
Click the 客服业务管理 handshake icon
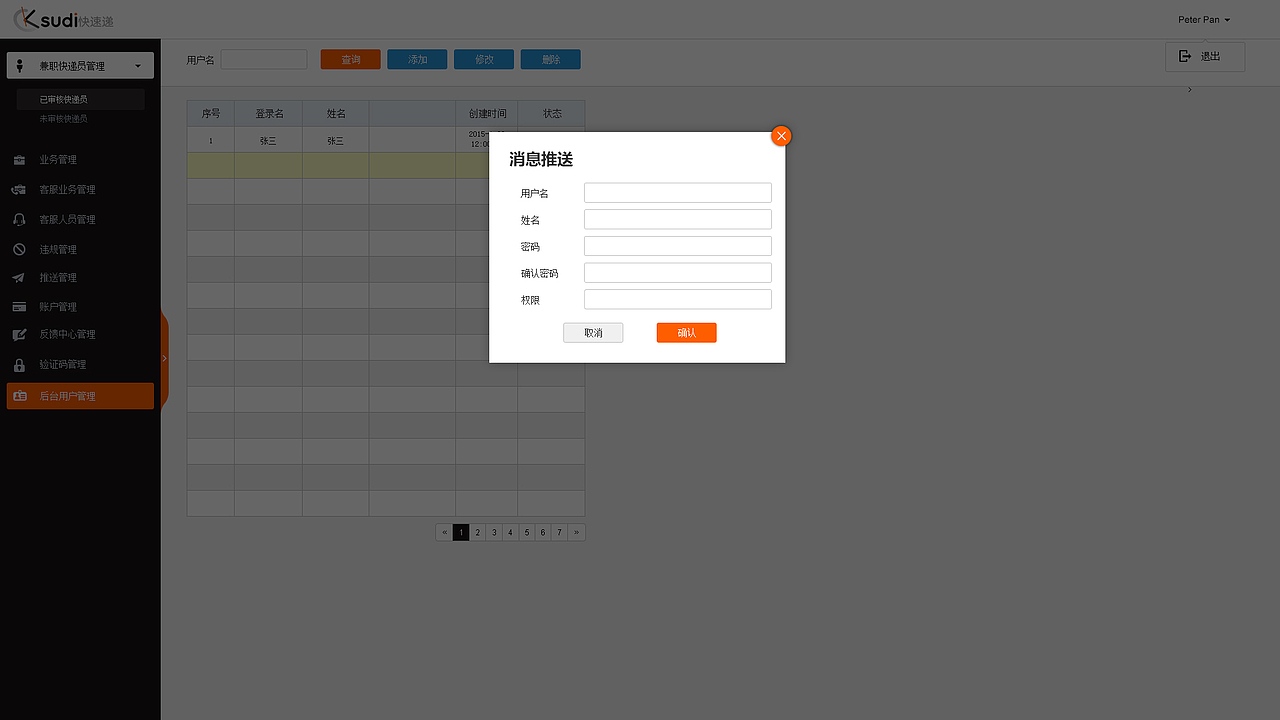[x=19, y=190]
